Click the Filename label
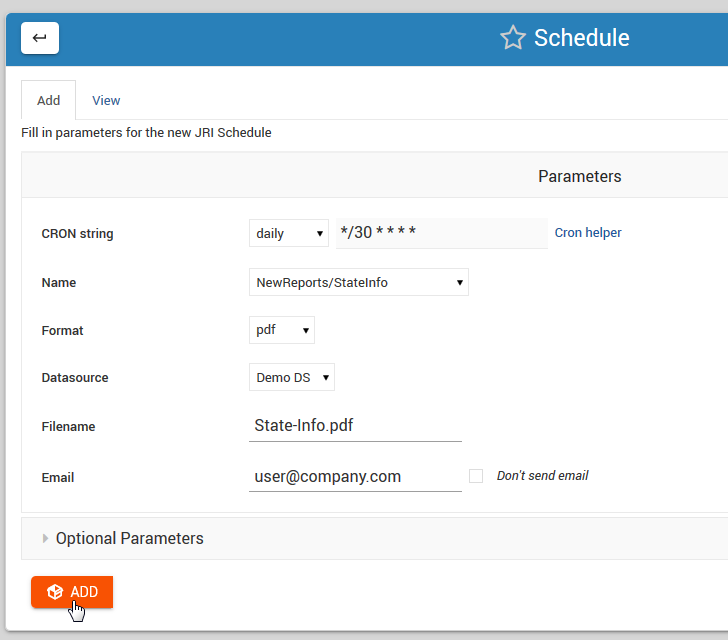This screenshot has height=640, width=728. [68, 426]
